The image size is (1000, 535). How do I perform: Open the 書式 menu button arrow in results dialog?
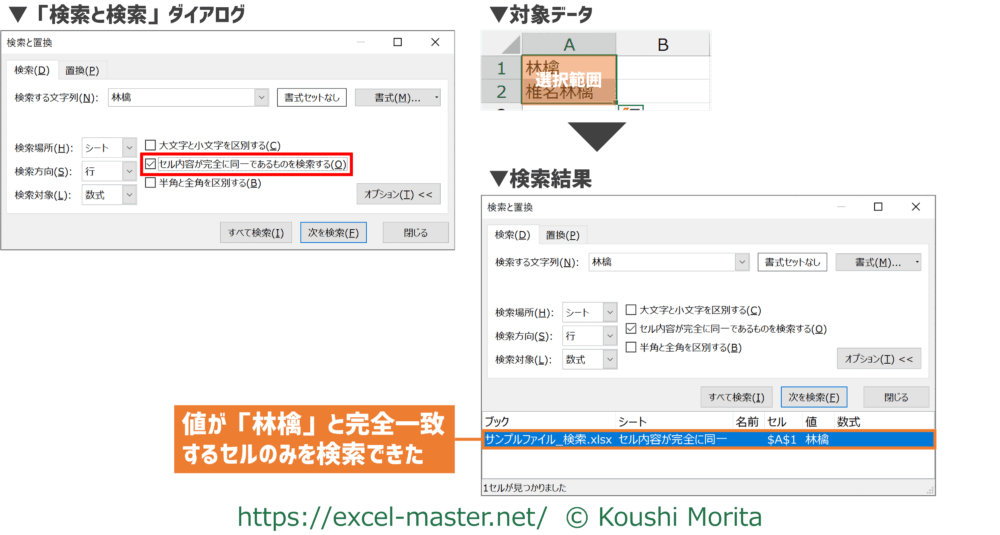[917, 262]
